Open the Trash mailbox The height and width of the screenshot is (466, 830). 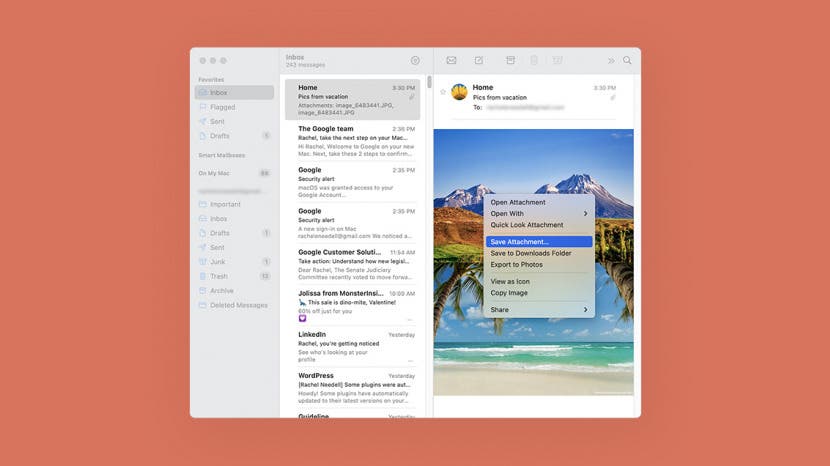coord(234,276)
